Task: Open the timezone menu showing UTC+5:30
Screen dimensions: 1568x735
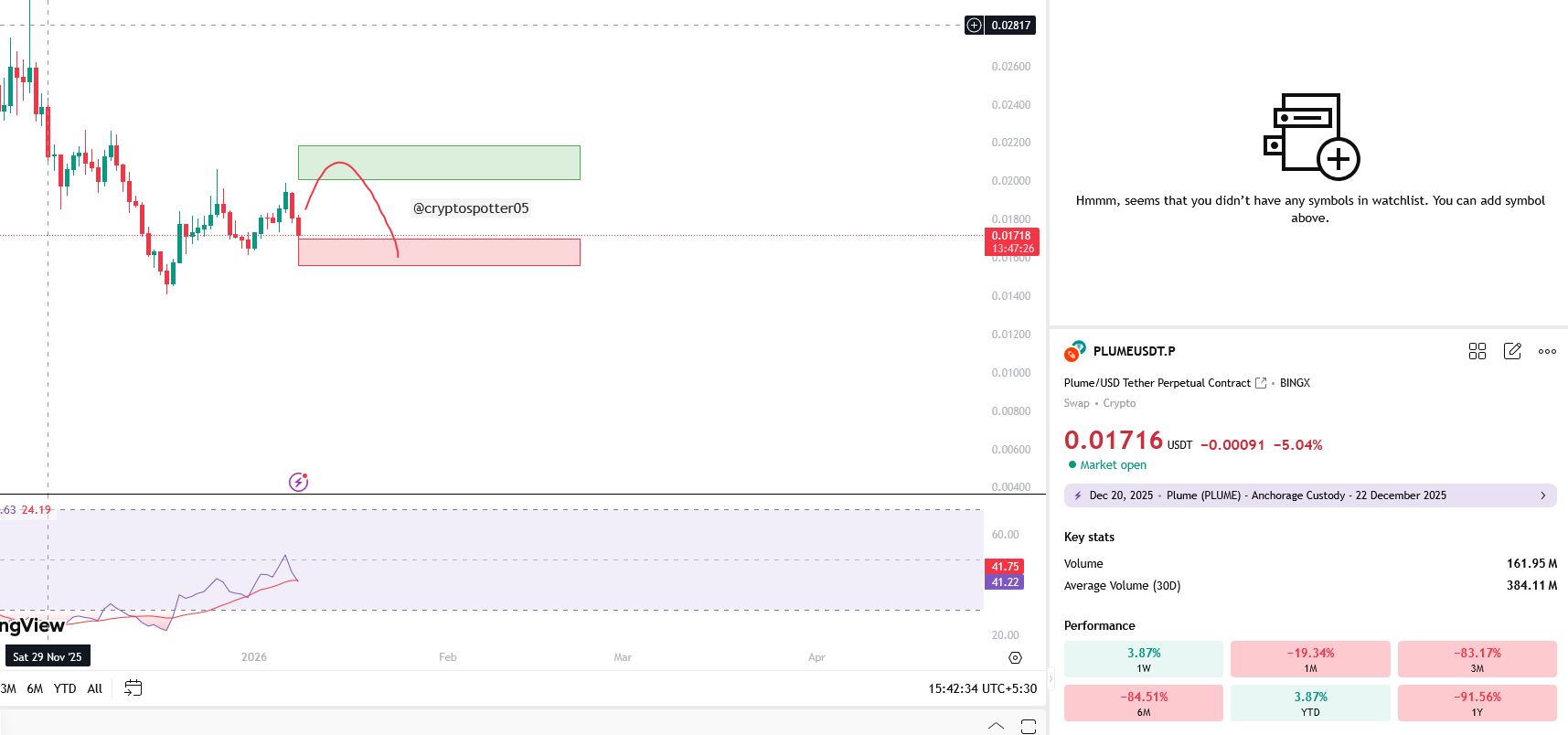Action: click(x=982, y=688)
